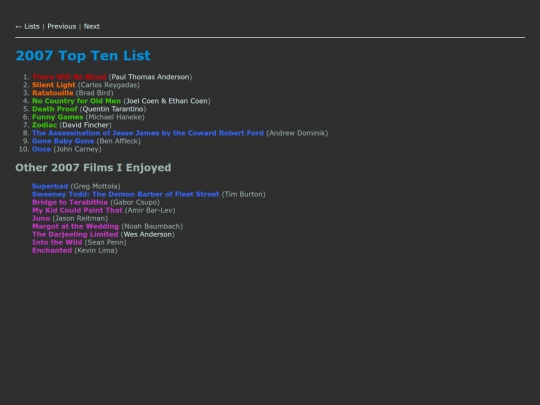Click director name Ben Affleck
540x405 pixels.
119,141
